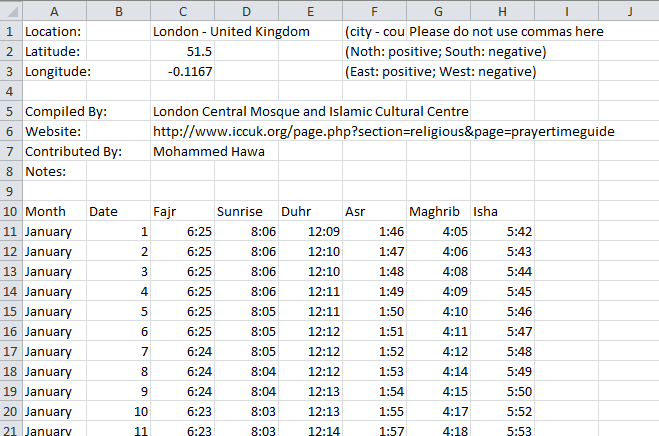Click Isha time 5:45 for January 4
This screenshot has width=659, height=436.
(x=503, y=291)
